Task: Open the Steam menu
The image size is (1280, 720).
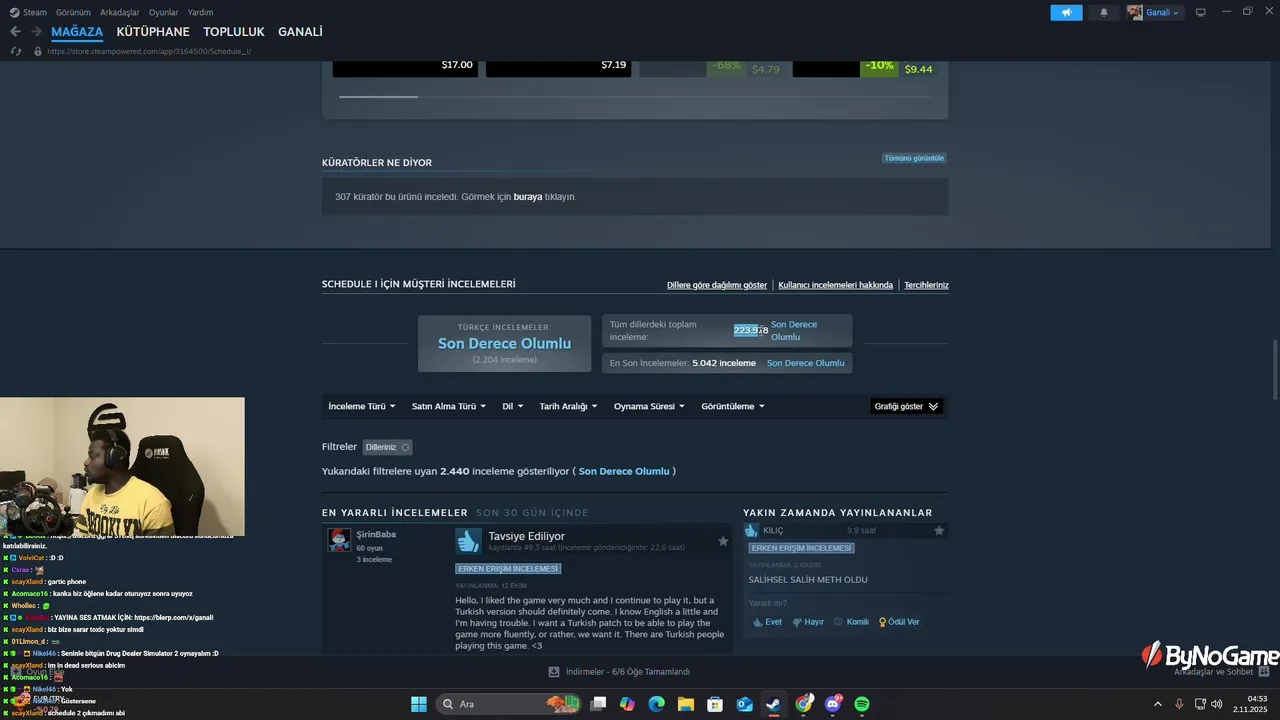Action: (x=29, y=12)
